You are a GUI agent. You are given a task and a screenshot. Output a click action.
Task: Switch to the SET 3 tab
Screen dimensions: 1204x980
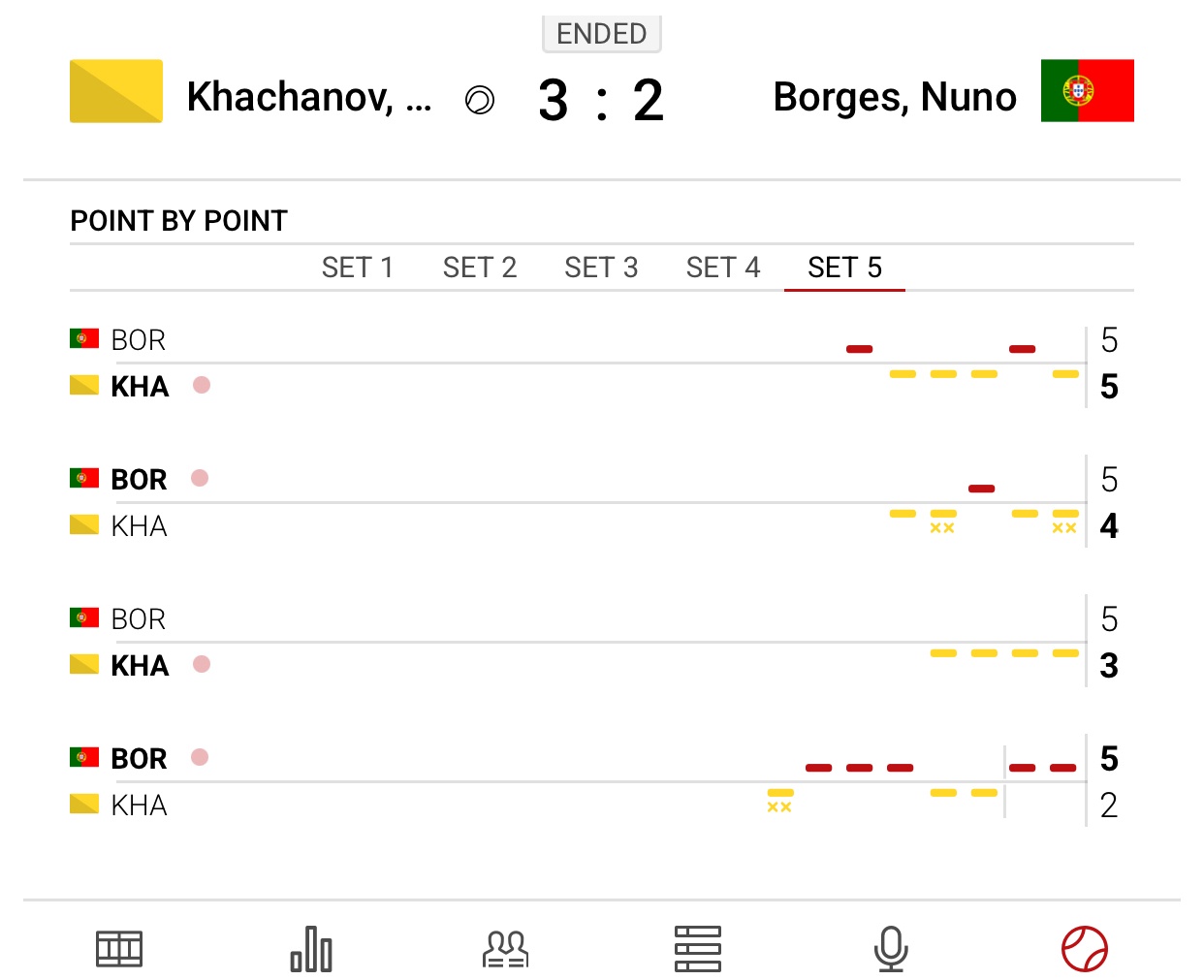pyautogui.click(x=601, y=268)
